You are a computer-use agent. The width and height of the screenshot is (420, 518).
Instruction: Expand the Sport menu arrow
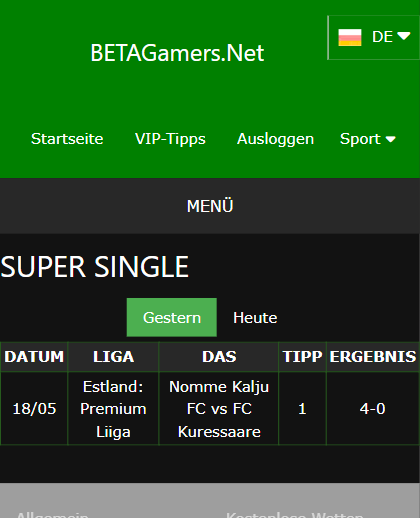click(391, 139)
